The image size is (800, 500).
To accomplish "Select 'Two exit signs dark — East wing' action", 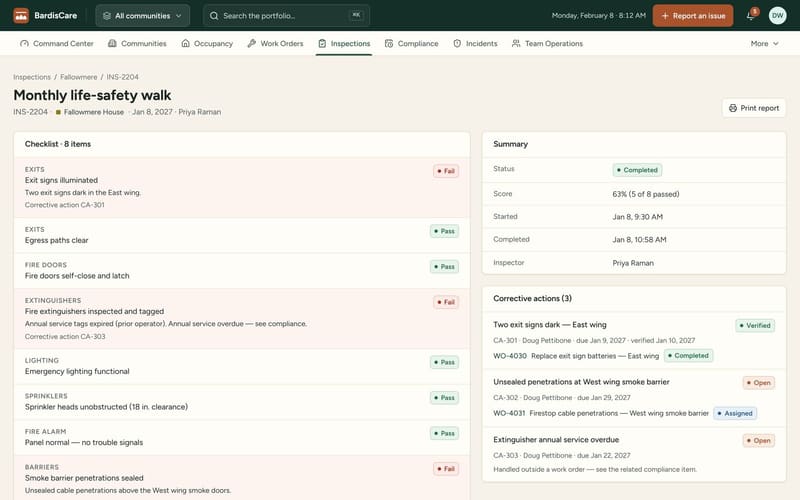I will click(550, 324).
